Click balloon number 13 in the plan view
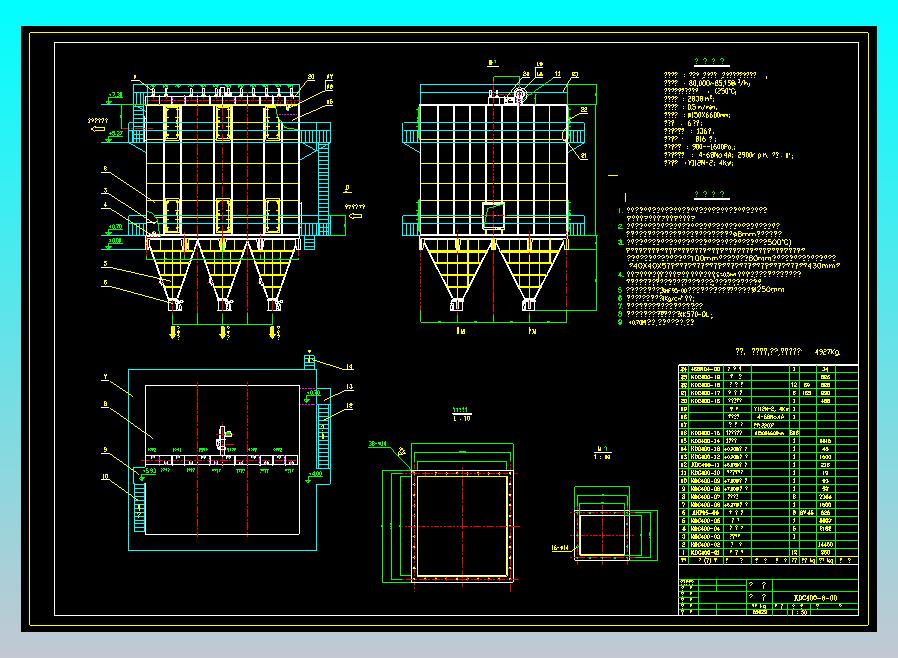Screen dimensions: 898x658 click(349, 387)
